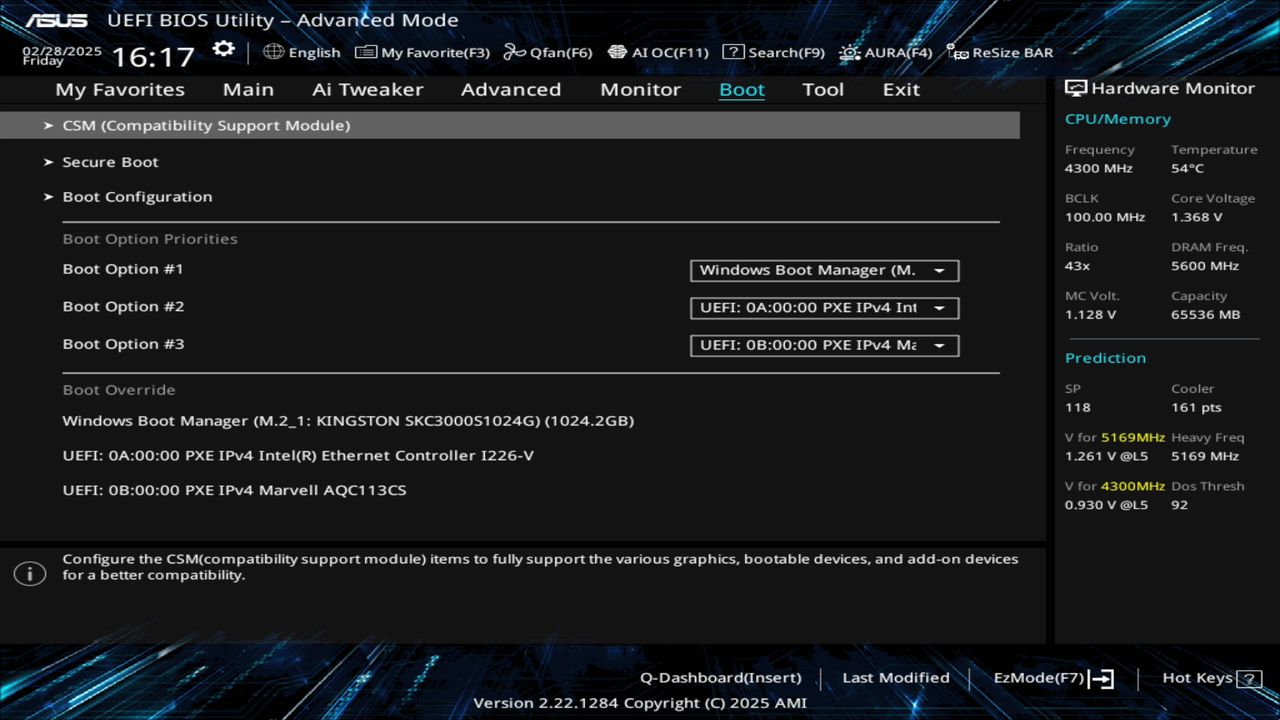Click Boot Option #3 label
Screen dimensions: 1280x720
[123, 344]
